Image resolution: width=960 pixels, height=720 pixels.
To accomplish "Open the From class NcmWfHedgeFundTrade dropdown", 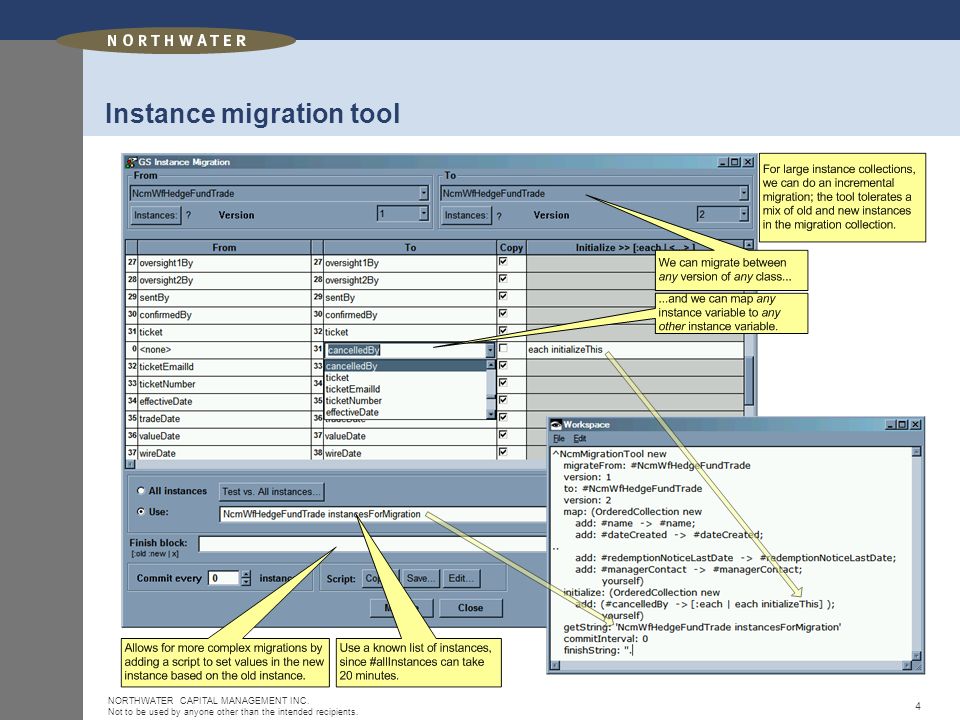I will 424,193.
